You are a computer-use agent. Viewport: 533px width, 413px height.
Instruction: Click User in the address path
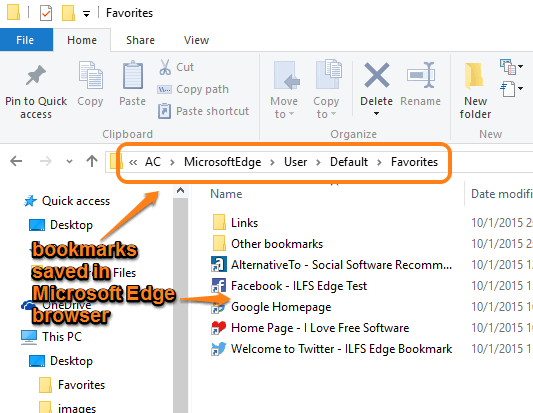296,162
